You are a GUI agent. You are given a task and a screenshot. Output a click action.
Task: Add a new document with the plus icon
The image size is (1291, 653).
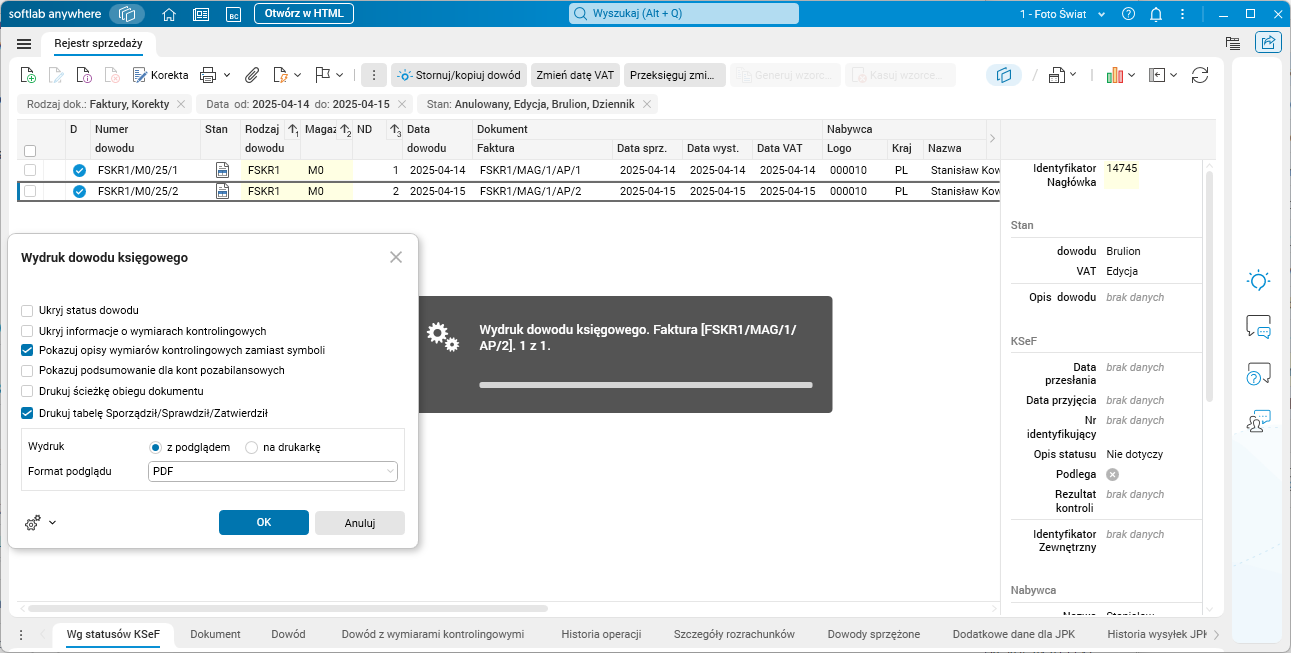click(x=29, y=75)
